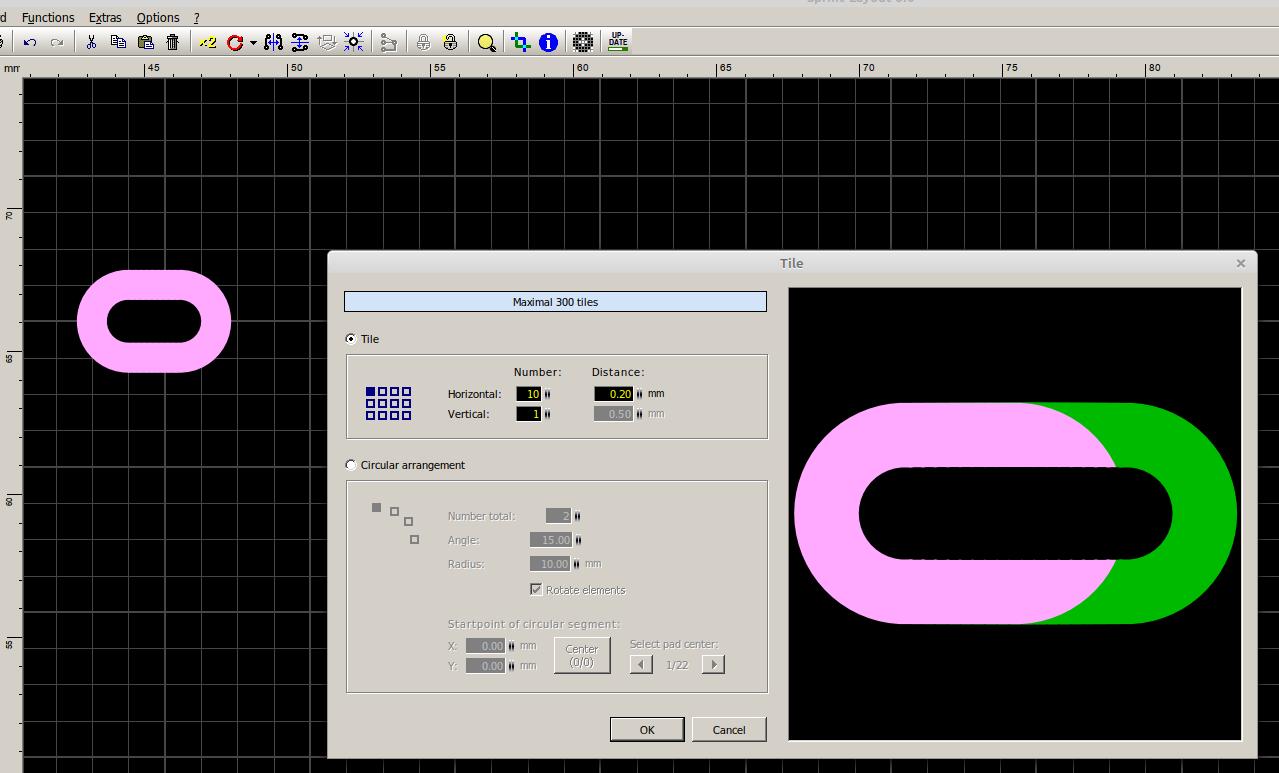Click the UPDATE toolbar icon
The width and height of the screenshot is (1279, 773).
tap(618, 42)
